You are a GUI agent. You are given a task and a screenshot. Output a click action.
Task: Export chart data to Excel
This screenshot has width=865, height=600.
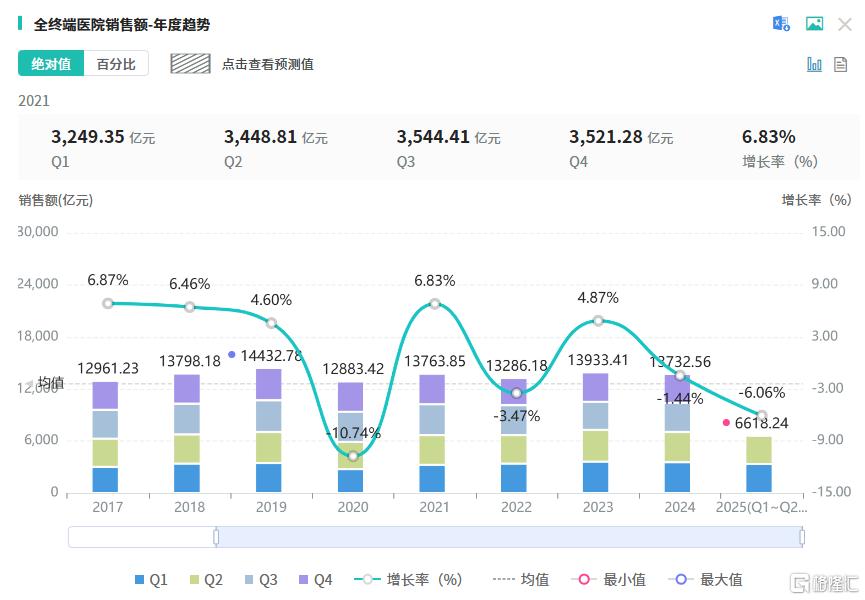click(781, 24)
